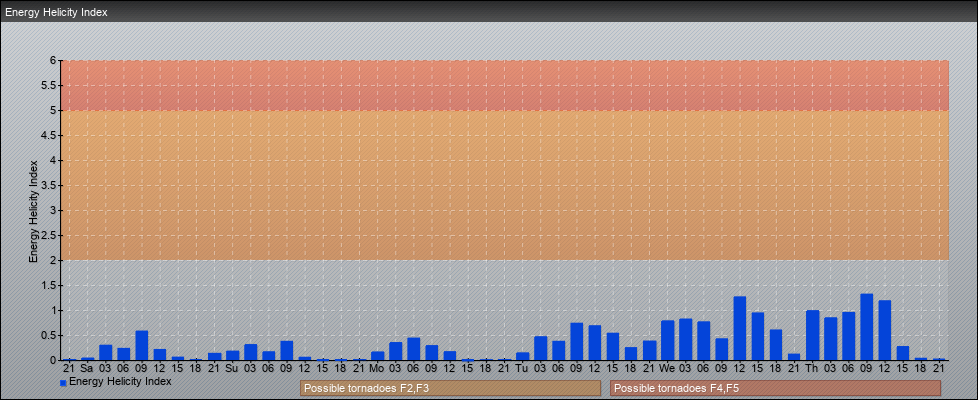Select the Wednesday 12 bar
The height and width of the screenshot is (400, 978).
[740, 328]
